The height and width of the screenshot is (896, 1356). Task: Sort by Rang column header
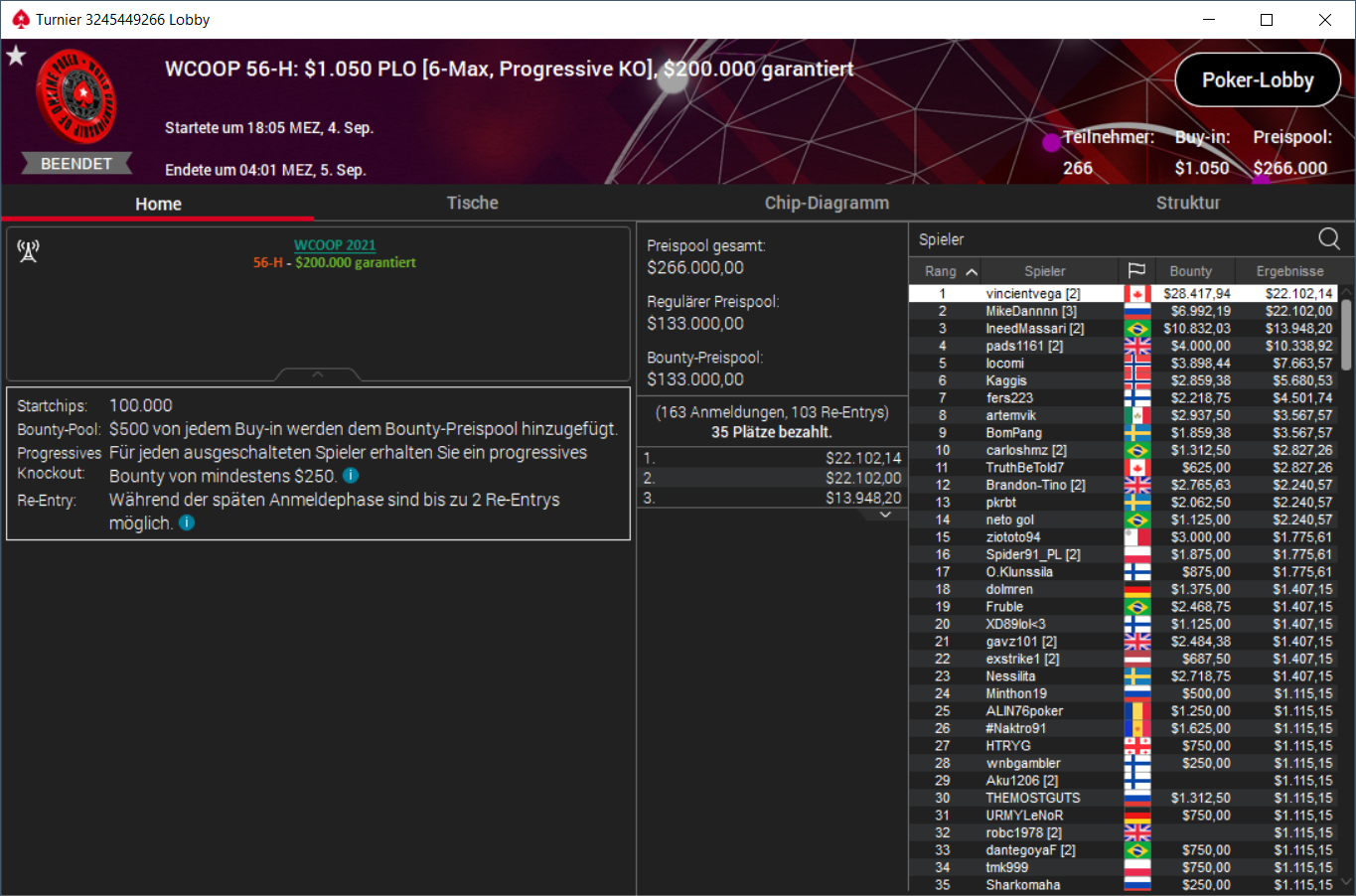[951, 271]
